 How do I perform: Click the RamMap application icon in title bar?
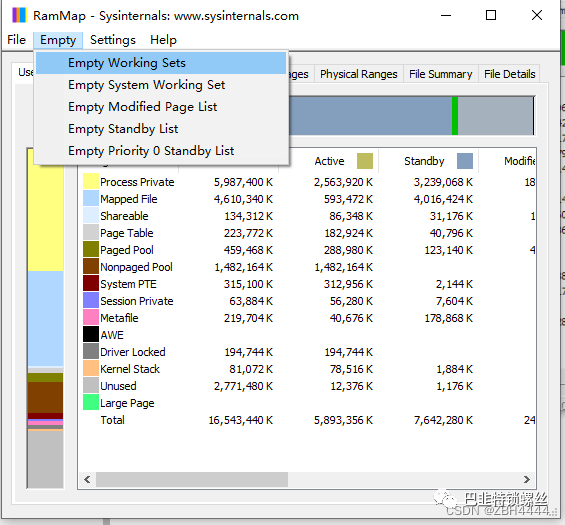[19, 15]
